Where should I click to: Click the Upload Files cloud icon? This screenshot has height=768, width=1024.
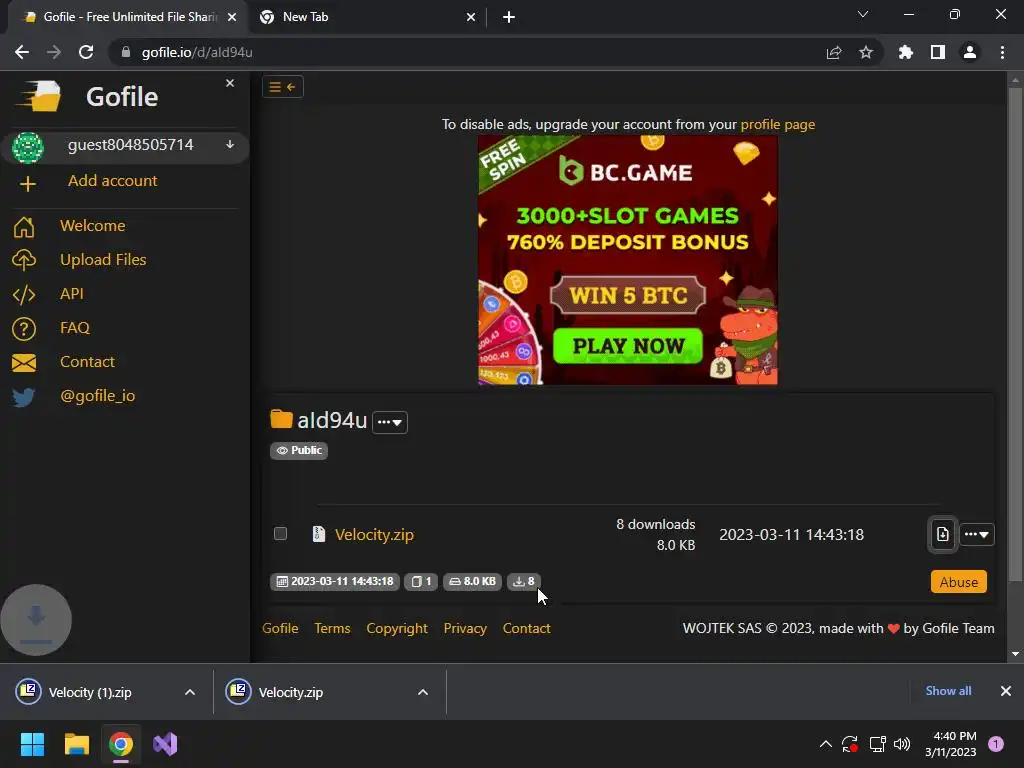[24, 260]
